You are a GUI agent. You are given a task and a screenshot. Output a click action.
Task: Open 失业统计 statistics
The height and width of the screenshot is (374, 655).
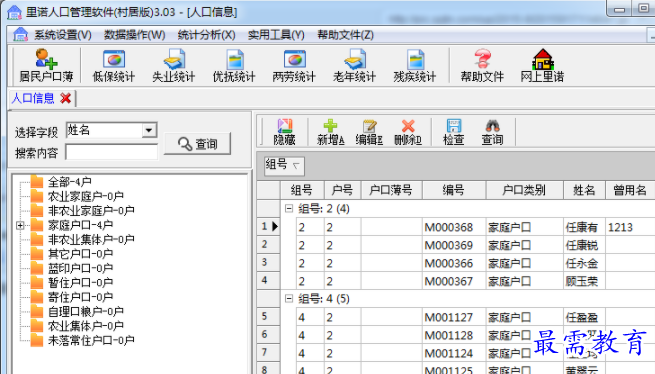[x=174, y=66]
